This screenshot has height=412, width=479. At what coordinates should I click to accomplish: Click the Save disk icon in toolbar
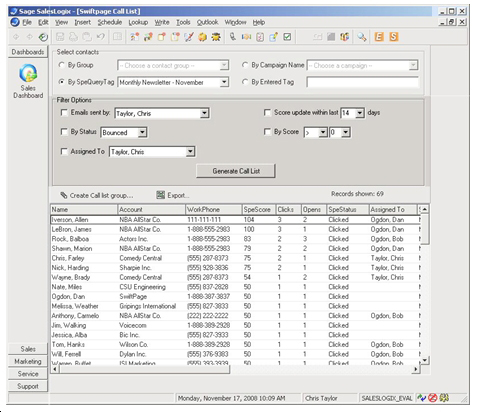60,37
